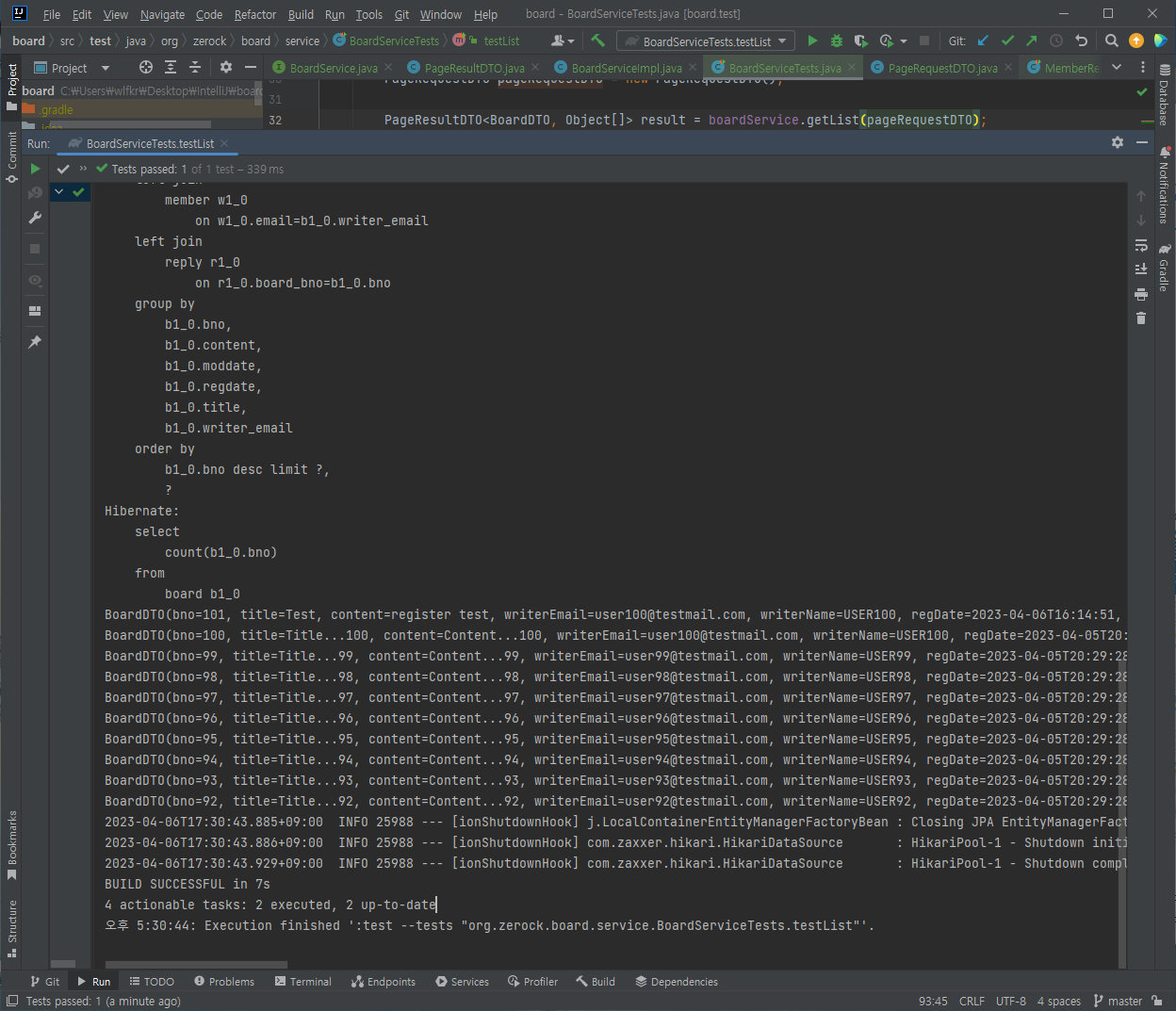1176x1011 pixels.
Task: Open Search Everywhere magnifier
Action: click(x=1112, y=41)
